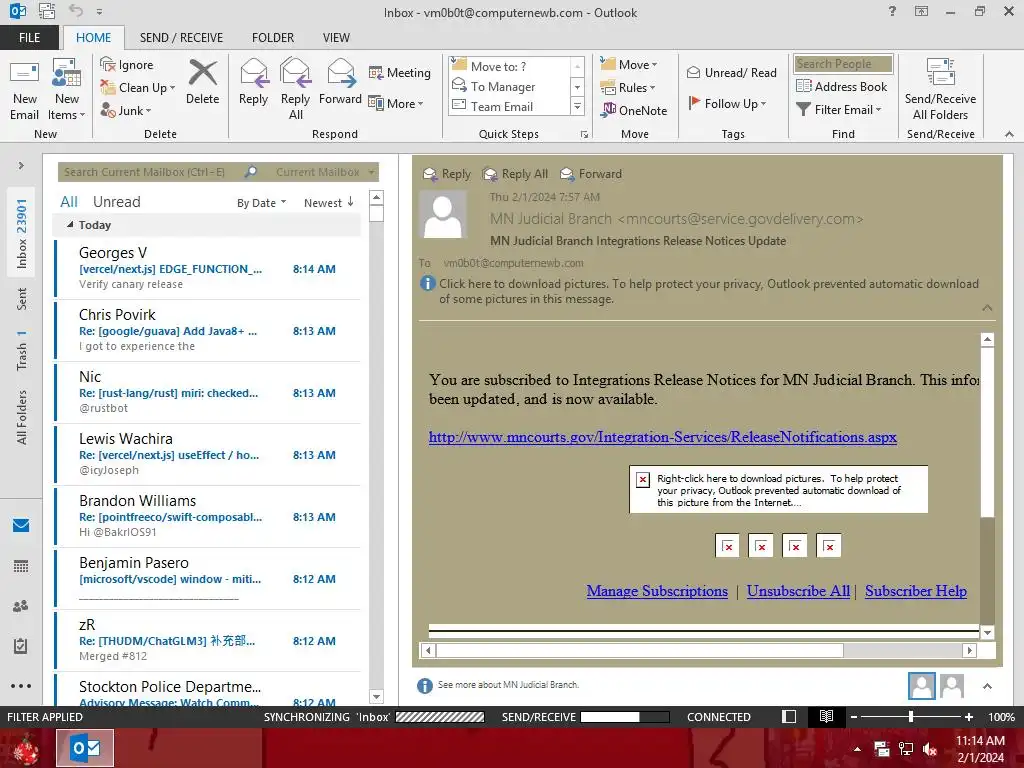1024x768 pixels.
Task: Open the Manage Subscriptions link
Action: (657, 591)
